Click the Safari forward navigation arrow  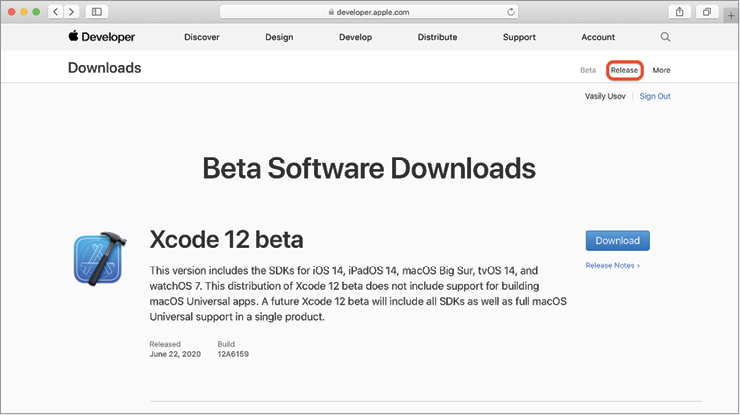(71, 11)
